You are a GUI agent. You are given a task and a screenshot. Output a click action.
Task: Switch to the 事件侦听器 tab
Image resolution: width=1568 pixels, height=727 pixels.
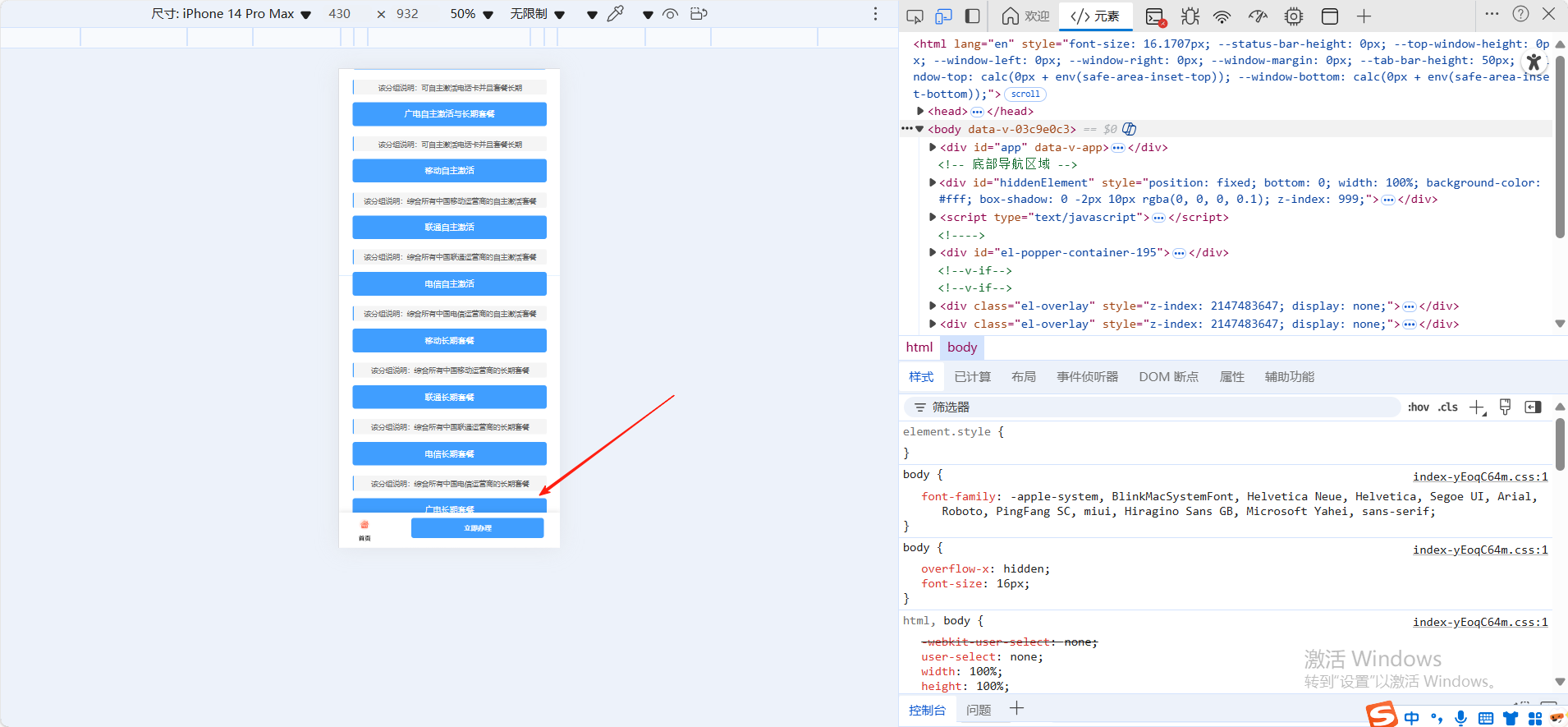tap(1088, 377)
